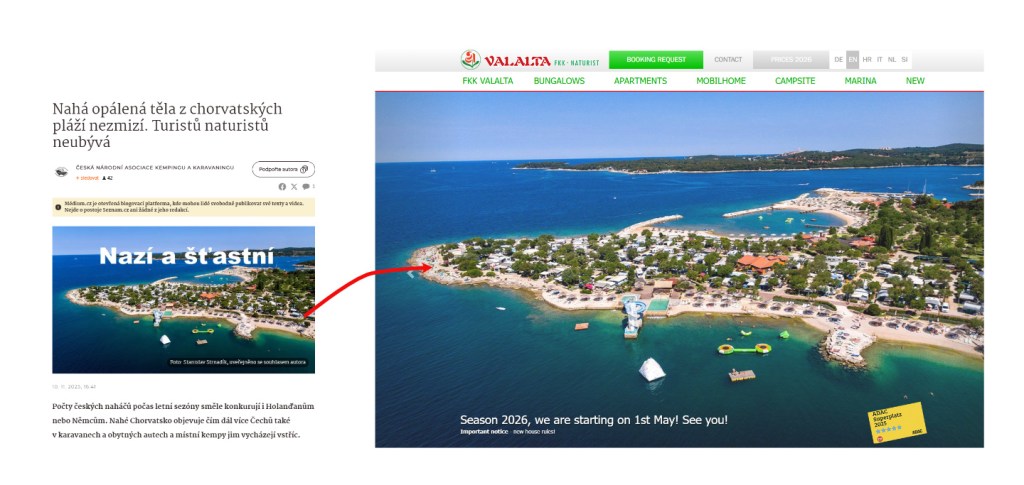This screenshot has width=1024, height=485.
Task: Switch site language to DE
Action: (839, 59)
